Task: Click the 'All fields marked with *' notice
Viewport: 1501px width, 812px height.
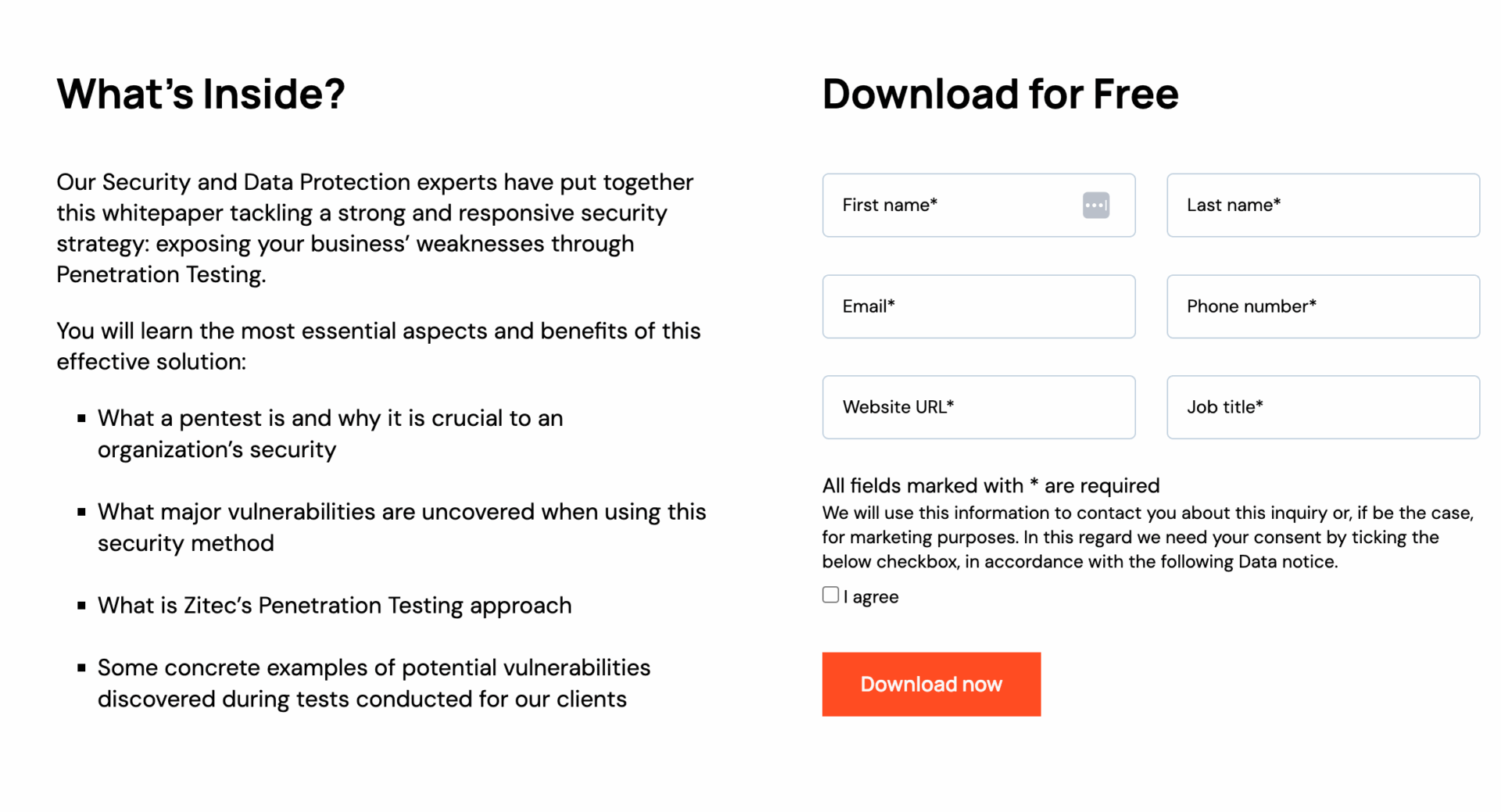Action: tap(991, 485)
